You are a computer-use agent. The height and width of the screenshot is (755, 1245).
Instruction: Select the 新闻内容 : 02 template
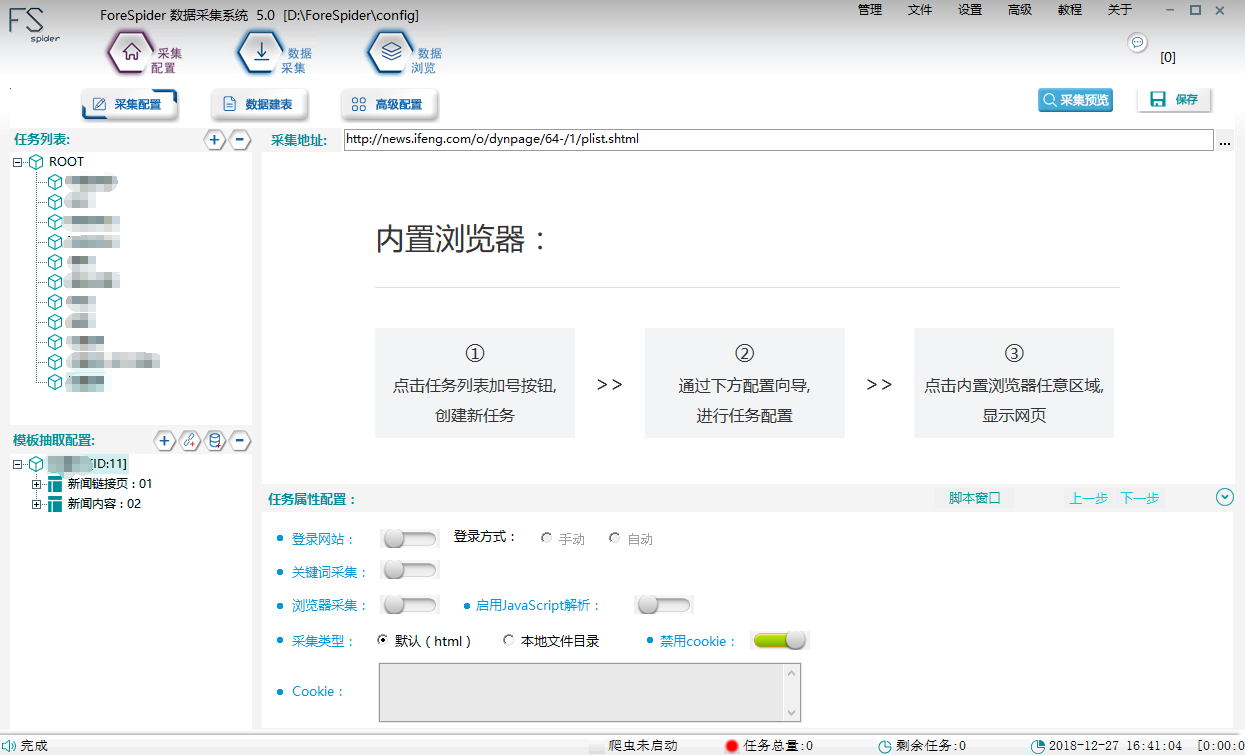tap(104, 504)
